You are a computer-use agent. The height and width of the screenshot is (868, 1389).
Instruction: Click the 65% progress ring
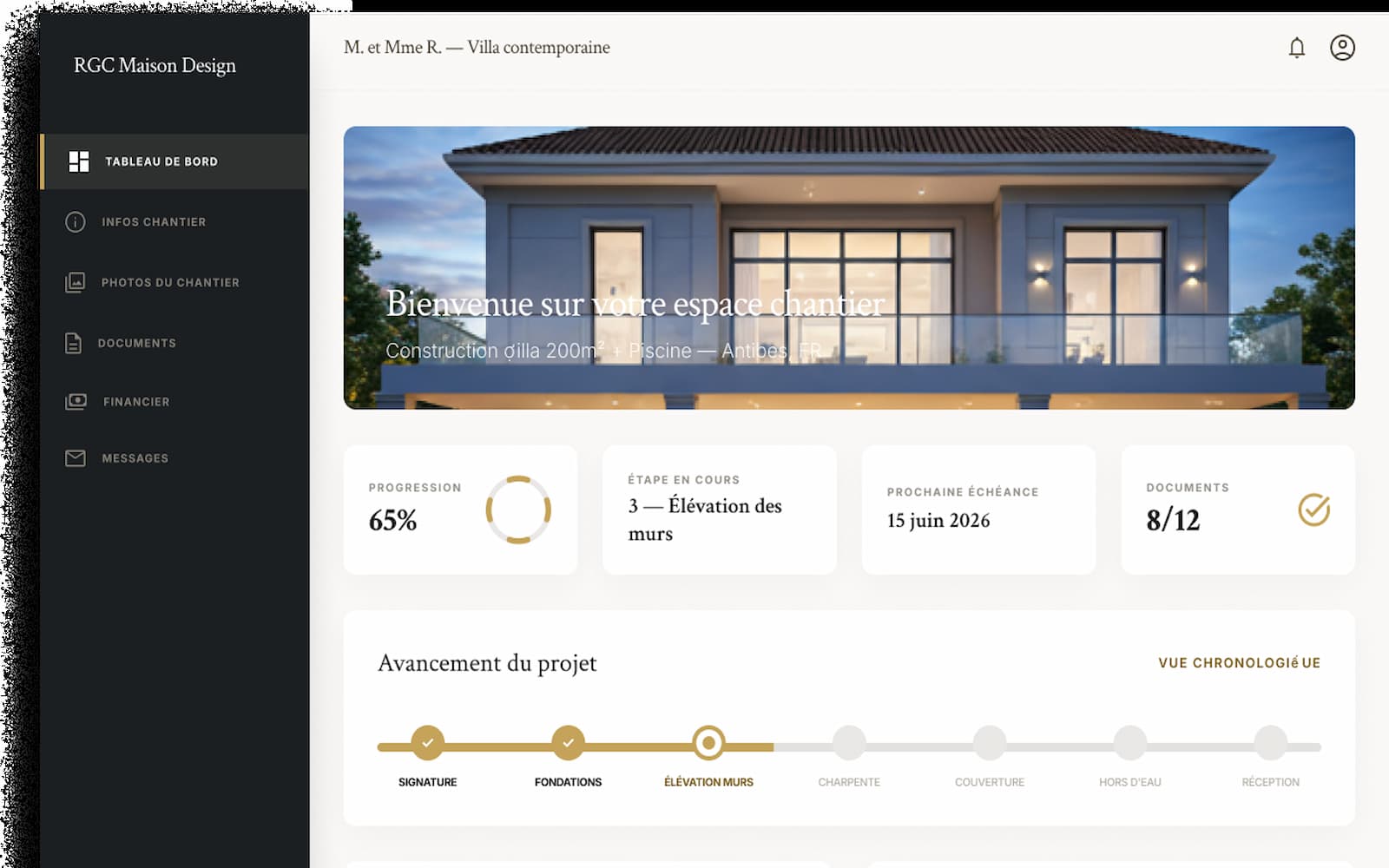[518, 510]
